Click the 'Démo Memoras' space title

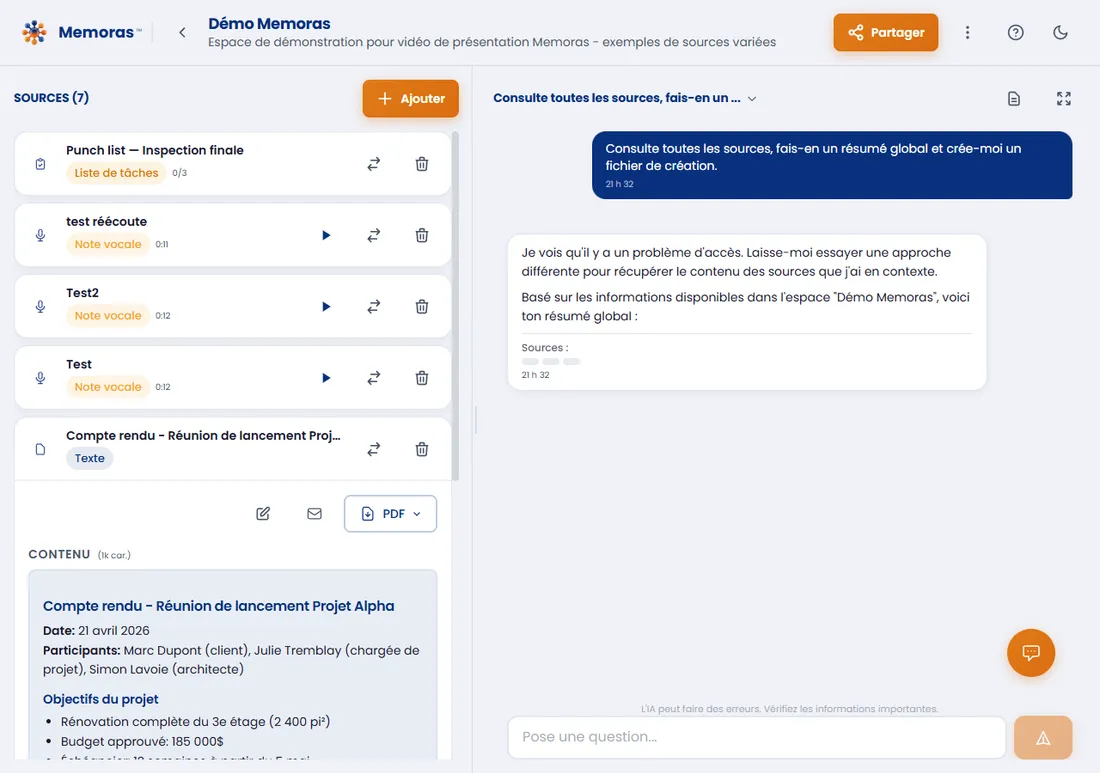tap(269, 23)
